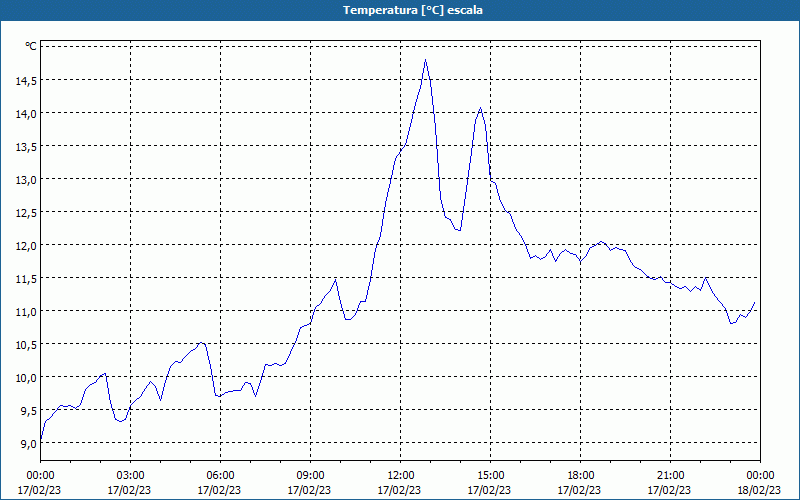Click the 17/02/23 date under 06:00
The width and height of the screenshot is (800, 500).
tap(219, 490)
